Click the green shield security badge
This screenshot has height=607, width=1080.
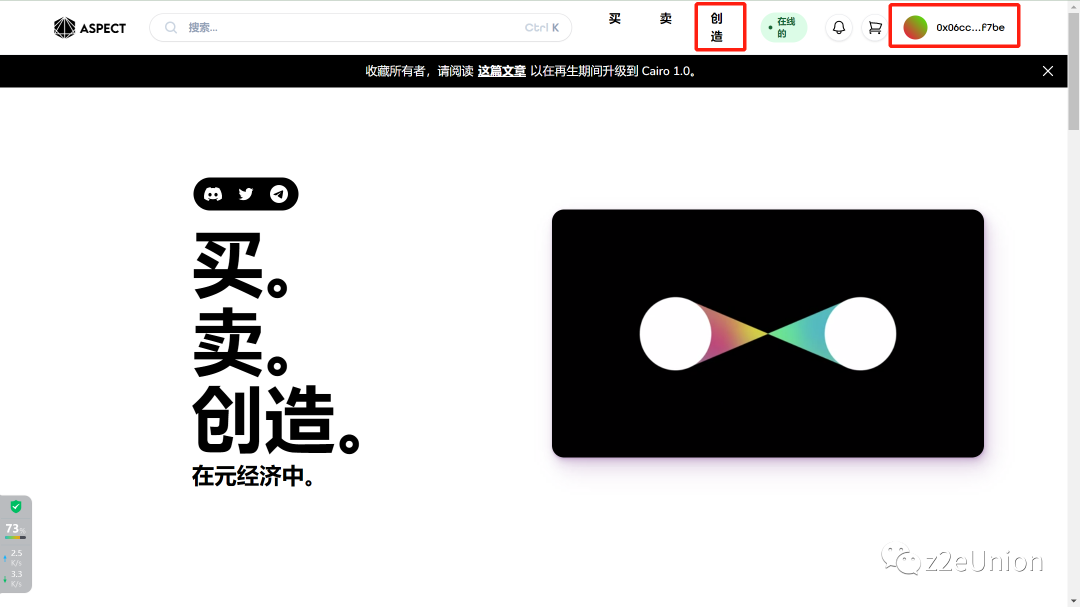tap(14, 507)
